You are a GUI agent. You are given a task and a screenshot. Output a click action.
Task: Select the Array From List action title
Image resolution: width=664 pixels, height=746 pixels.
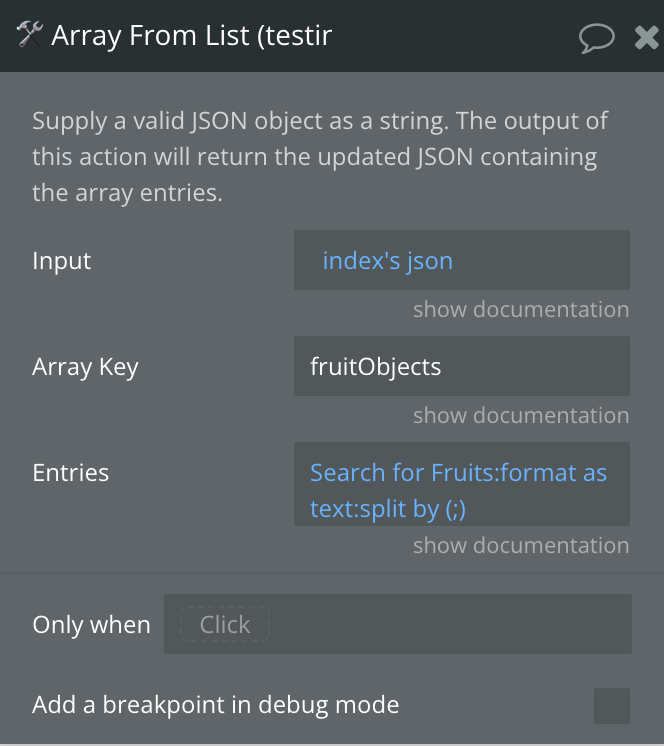[191, 36]
